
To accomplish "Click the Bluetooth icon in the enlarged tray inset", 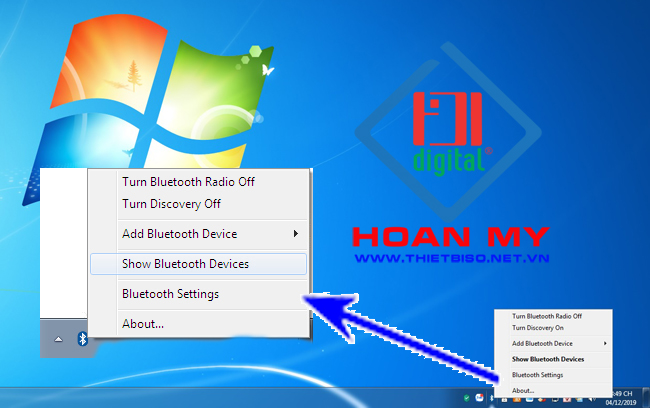I will coord(83,340).
